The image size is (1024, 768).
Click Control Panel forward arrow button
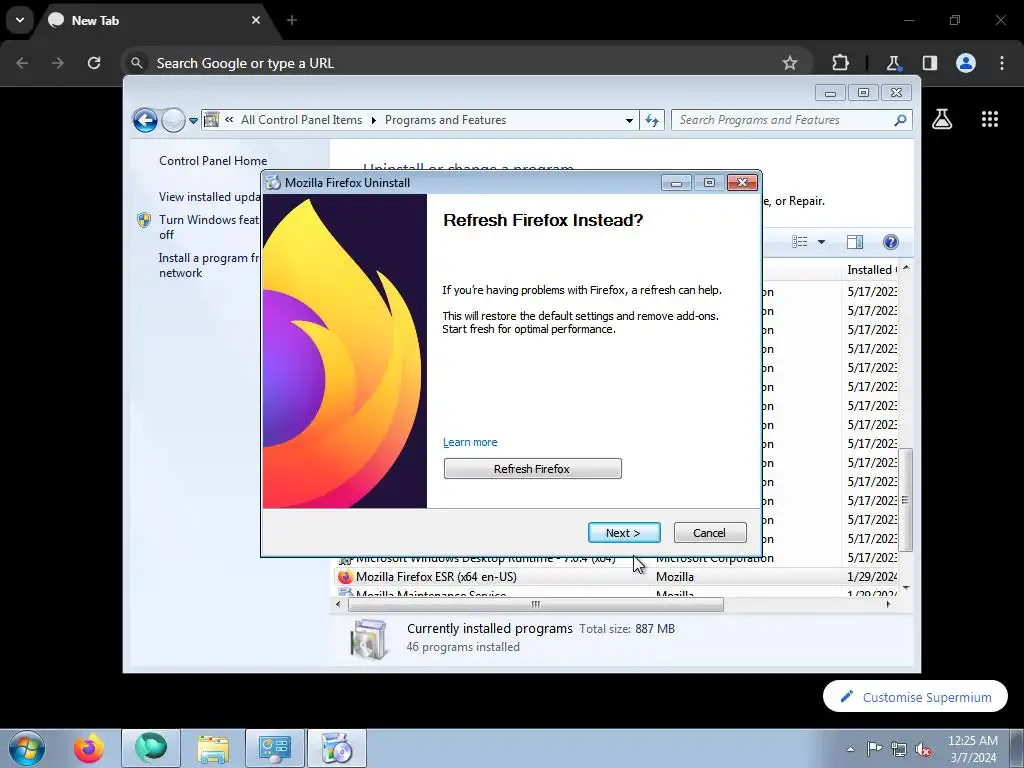click(173, 120)
